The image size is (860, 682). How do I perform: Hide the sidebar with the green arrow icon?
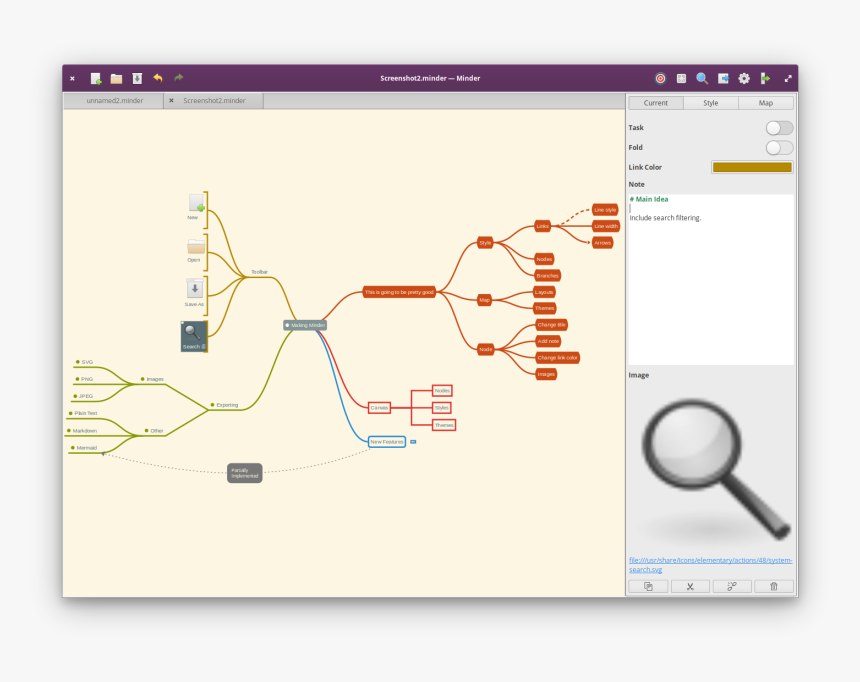pos(765,78)
